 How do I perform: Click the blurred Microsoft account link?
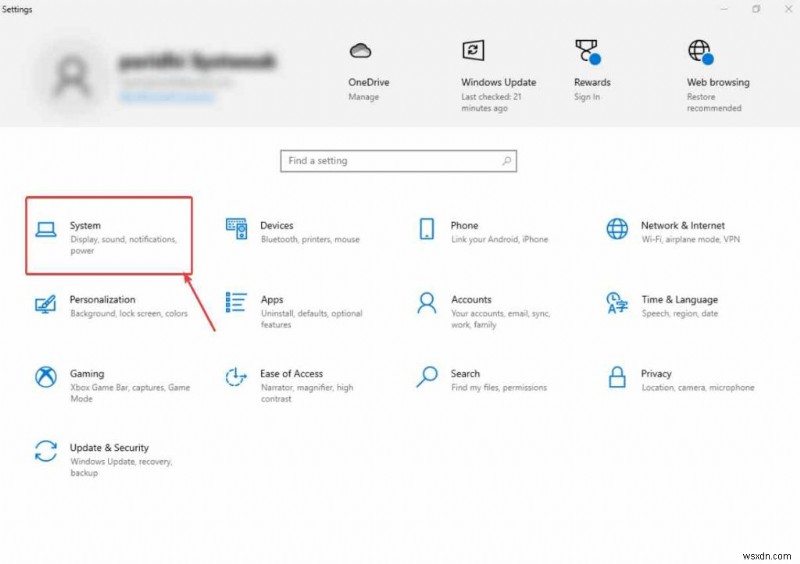coord(166,96)
